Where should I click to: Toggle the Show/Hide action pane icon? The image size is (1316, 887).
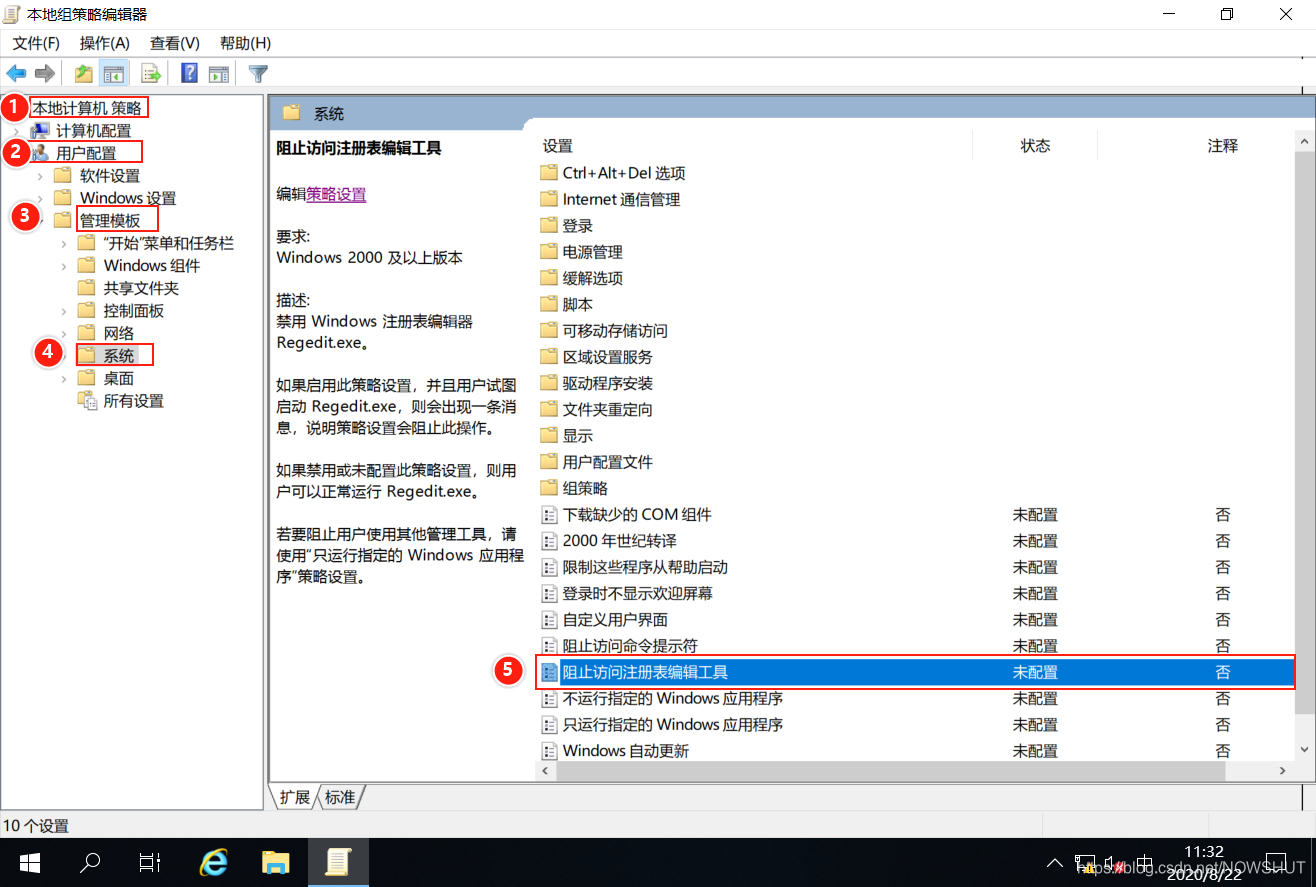(x=218, y=73)
